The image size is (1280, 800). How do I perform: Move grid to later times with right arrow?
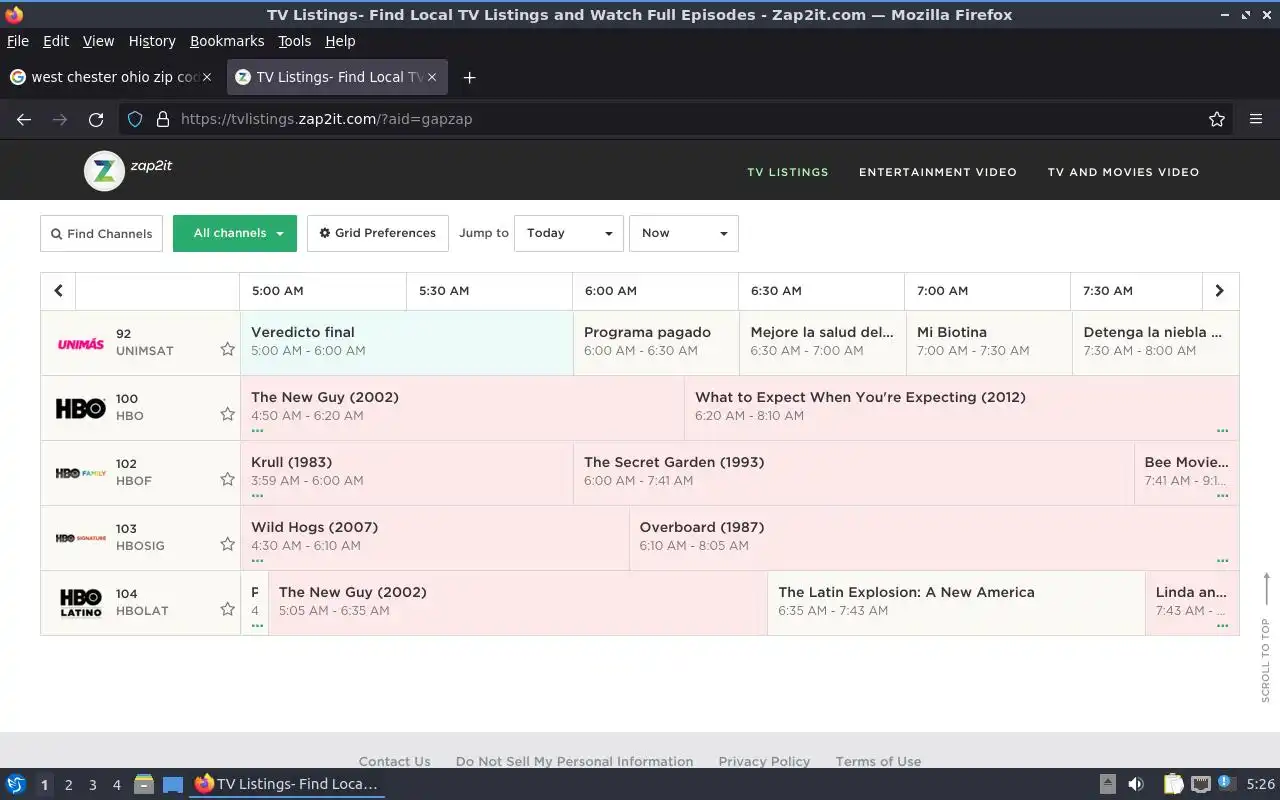pos(1219,291)
